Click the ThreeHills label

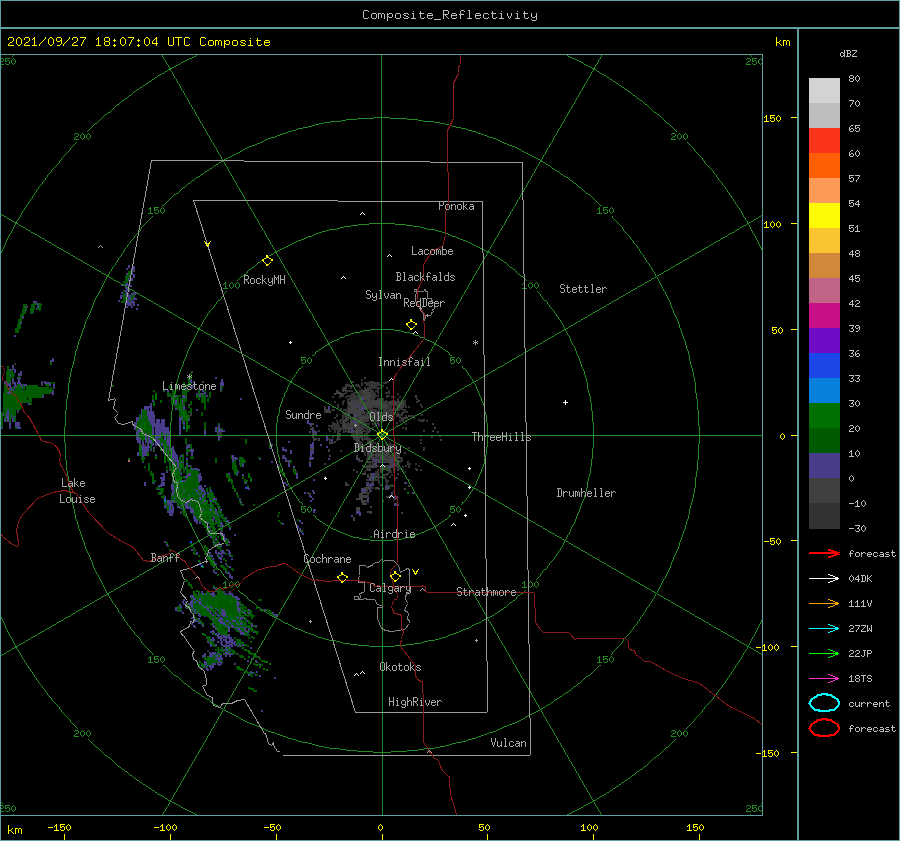tap(502, 437)
